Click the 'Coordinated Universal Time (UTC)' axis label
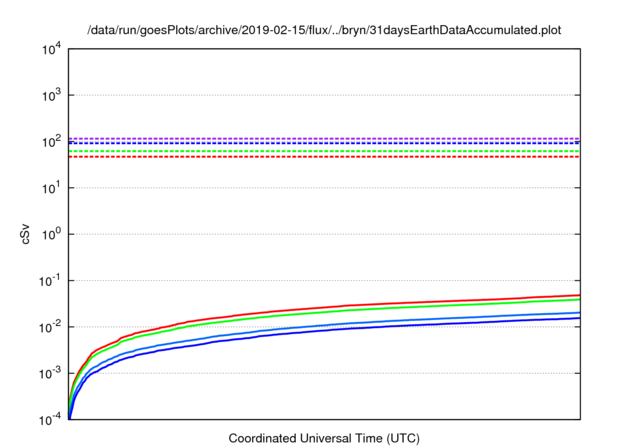This screenshot has width=640, height=448. tap(324, 438)
